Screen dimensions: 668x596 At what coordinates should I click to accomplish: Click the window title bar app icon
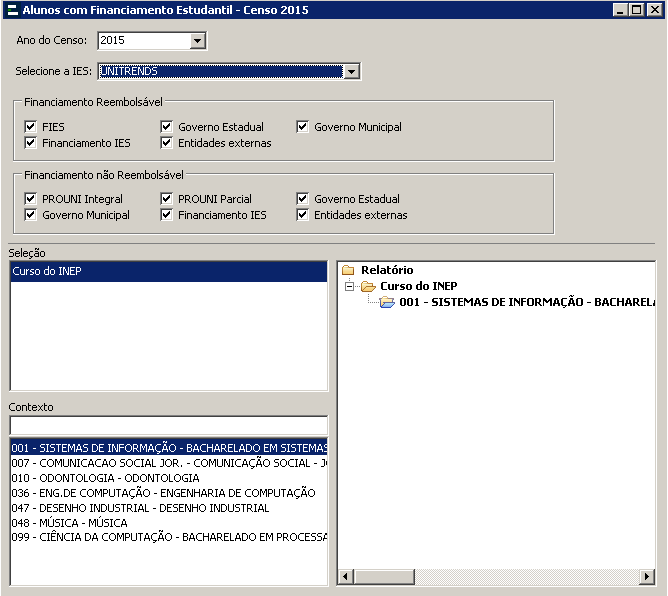pyautogui.click(x=11, y=10)
